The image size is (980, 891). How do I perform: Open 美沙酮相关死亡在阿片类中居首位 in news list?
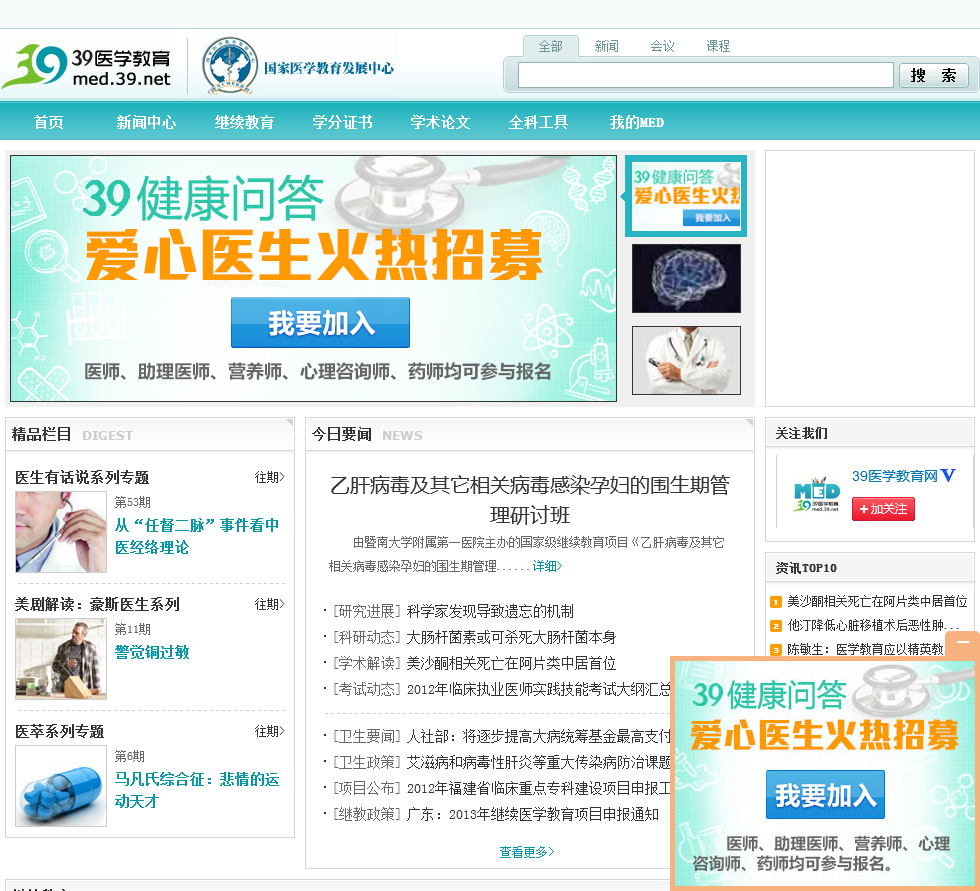[x=511, y=663]
